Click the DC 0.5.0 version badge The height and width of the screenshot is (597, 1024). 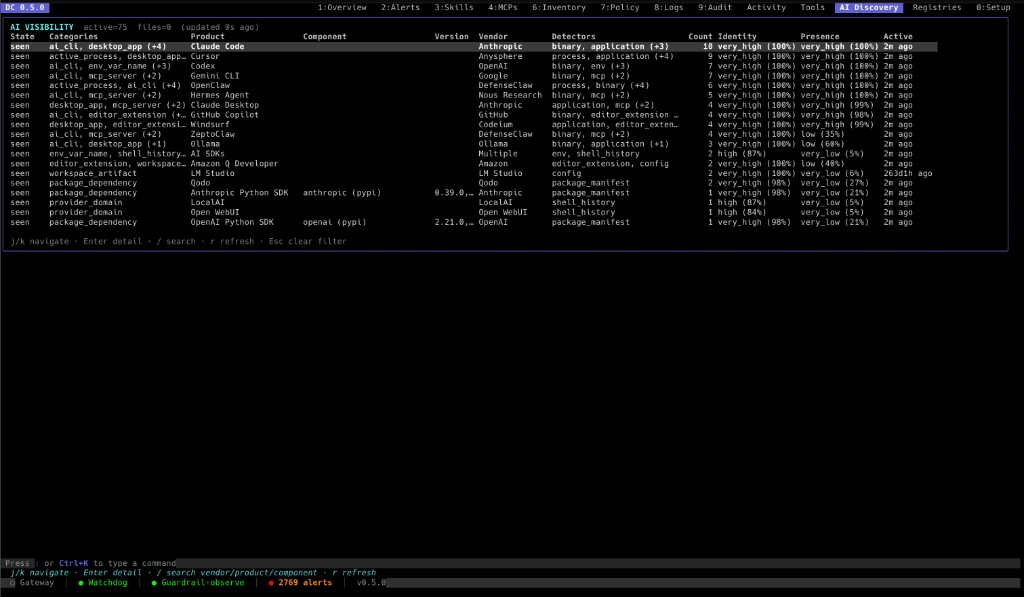25,7
